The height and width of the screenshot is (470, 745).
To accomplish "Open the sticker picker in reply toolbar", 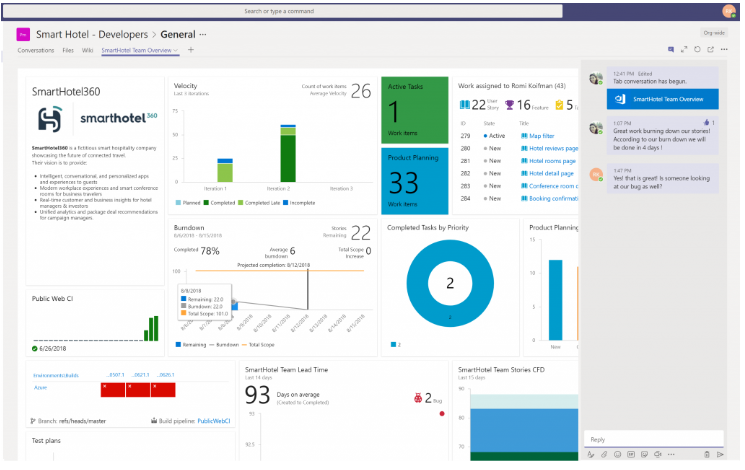I will coord(644,455).
